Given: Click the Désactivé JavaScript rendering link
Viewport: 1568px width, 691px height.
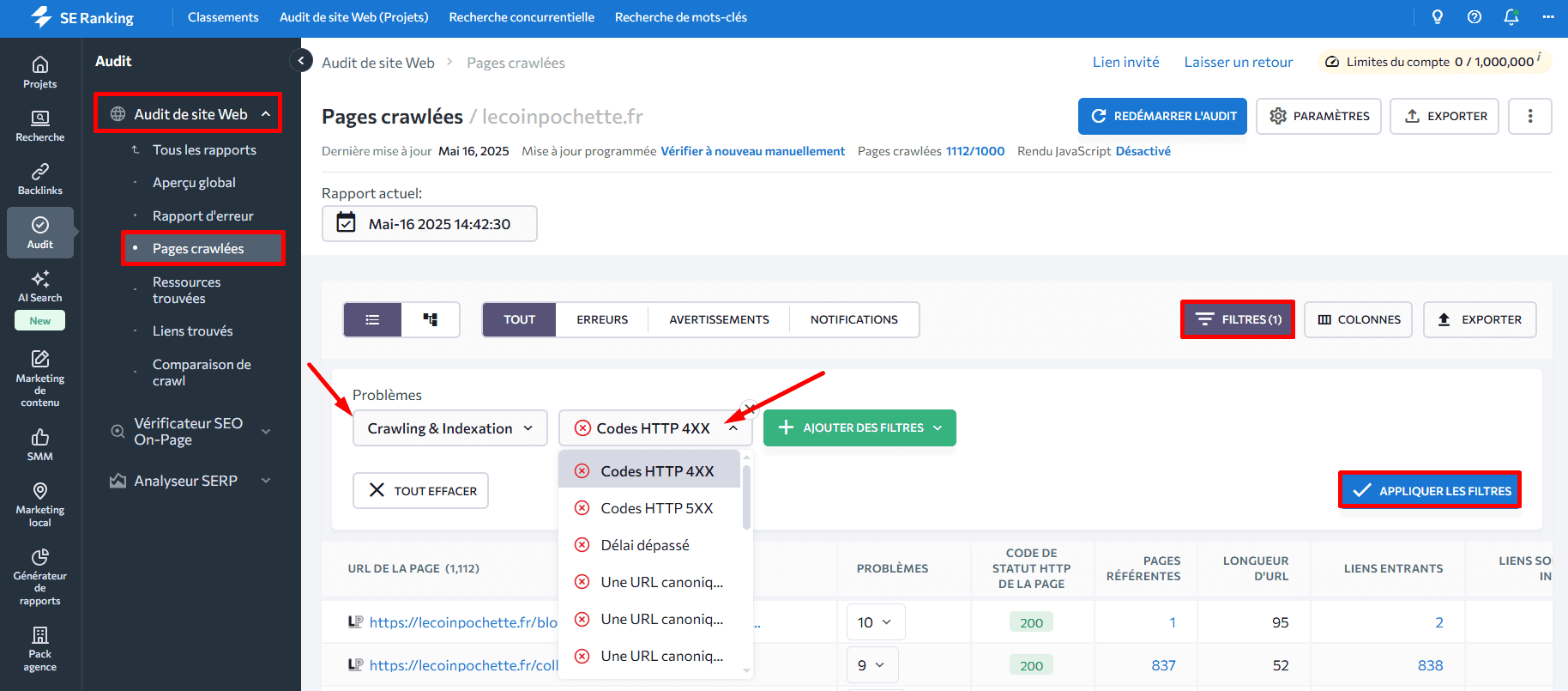Looking at the screenshot, I should pos(1143,151).
